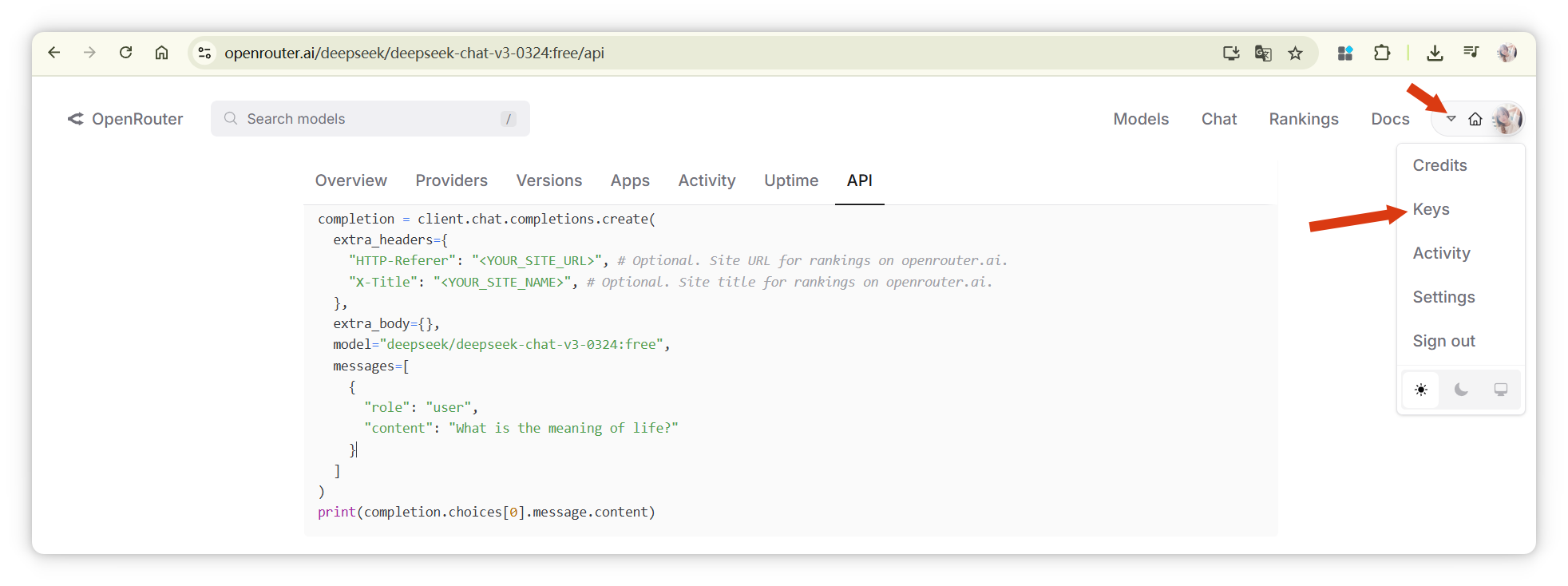Select the API tab
The height and width of the screenshot is (586, 1568).
click(860, 180)
